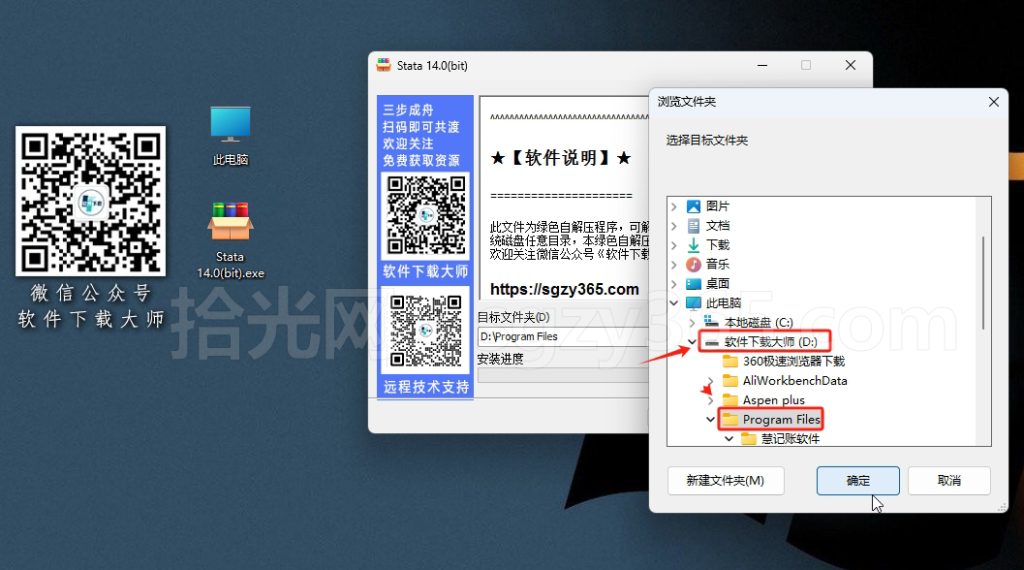Select the 桌面 tree row label
This screenshot has width=1024, height=570.
pyautogui.click(x=717, y=284)
